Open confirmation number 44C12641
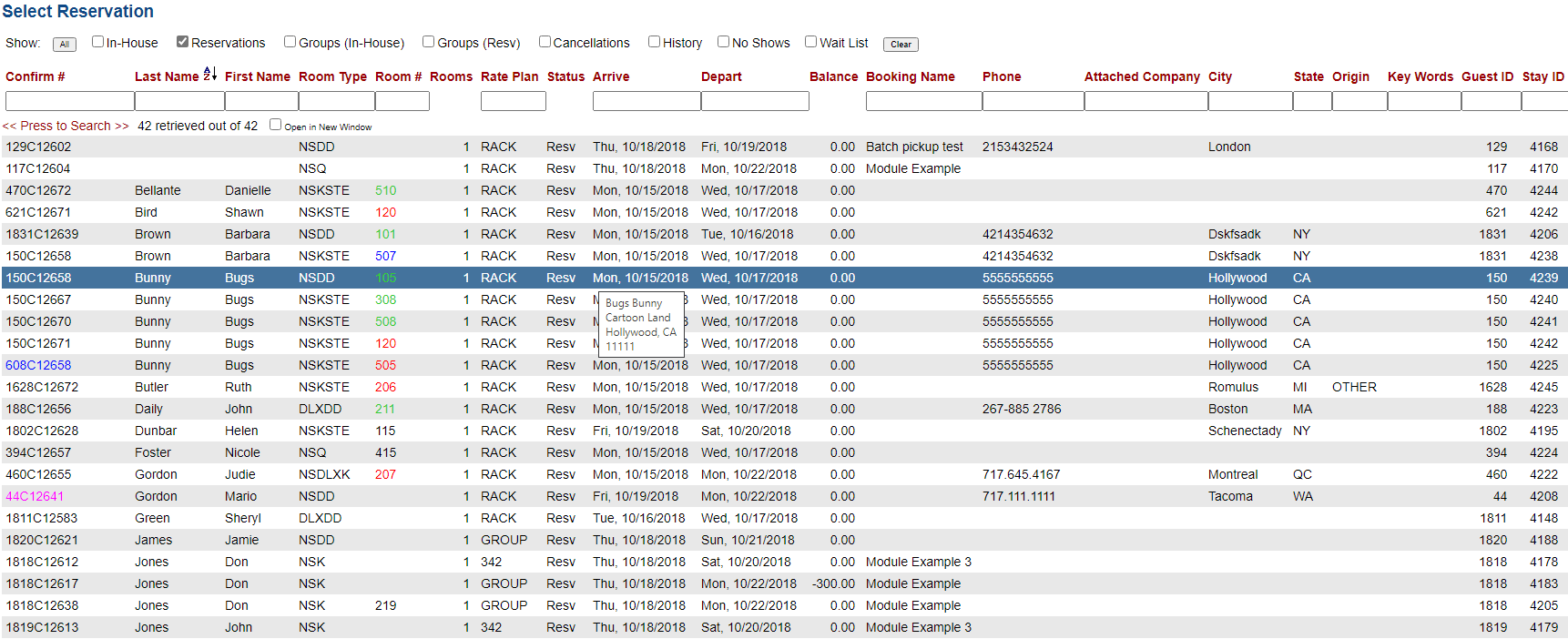 (35, 496)
